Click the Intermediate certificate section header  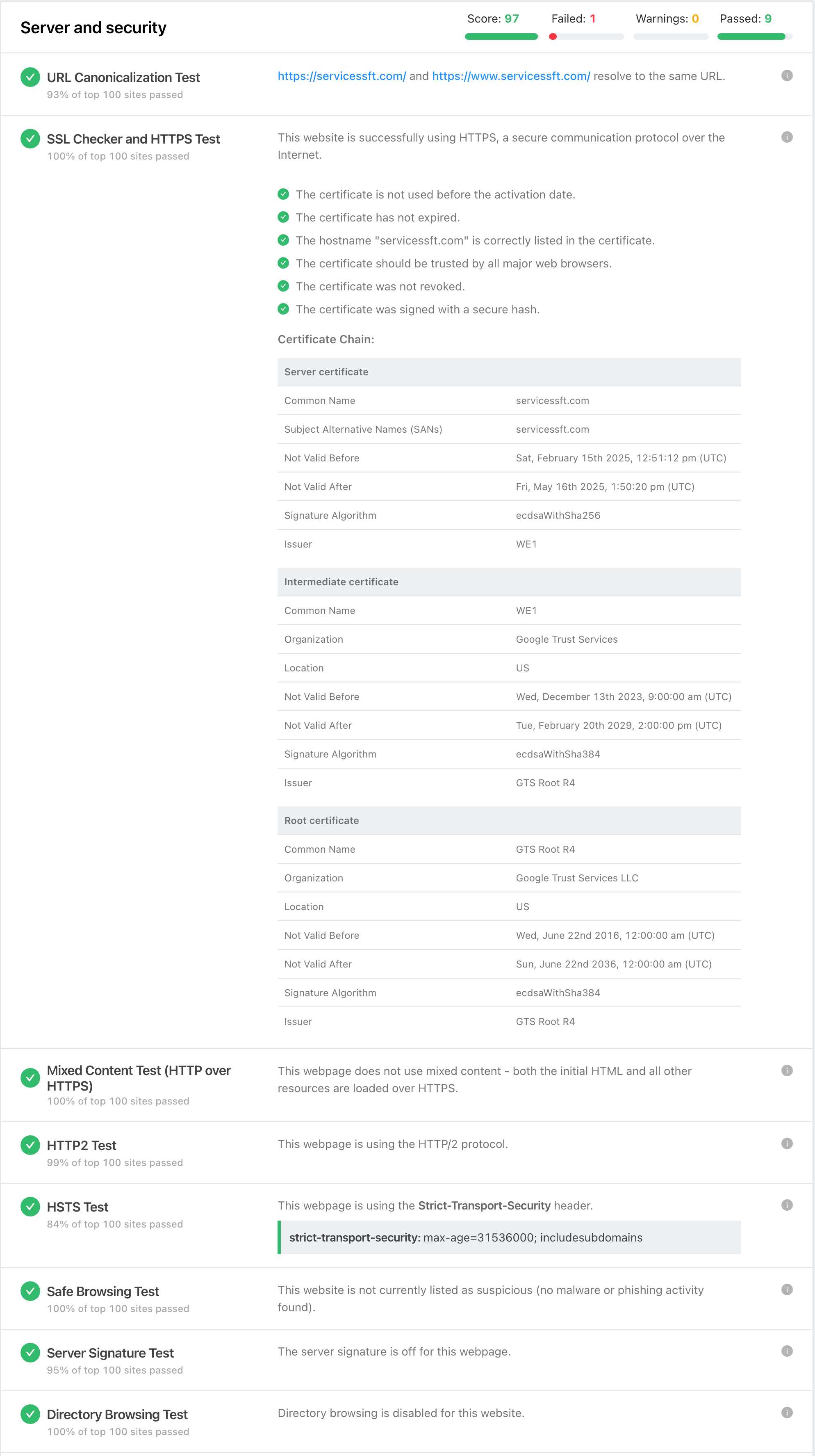509,582
